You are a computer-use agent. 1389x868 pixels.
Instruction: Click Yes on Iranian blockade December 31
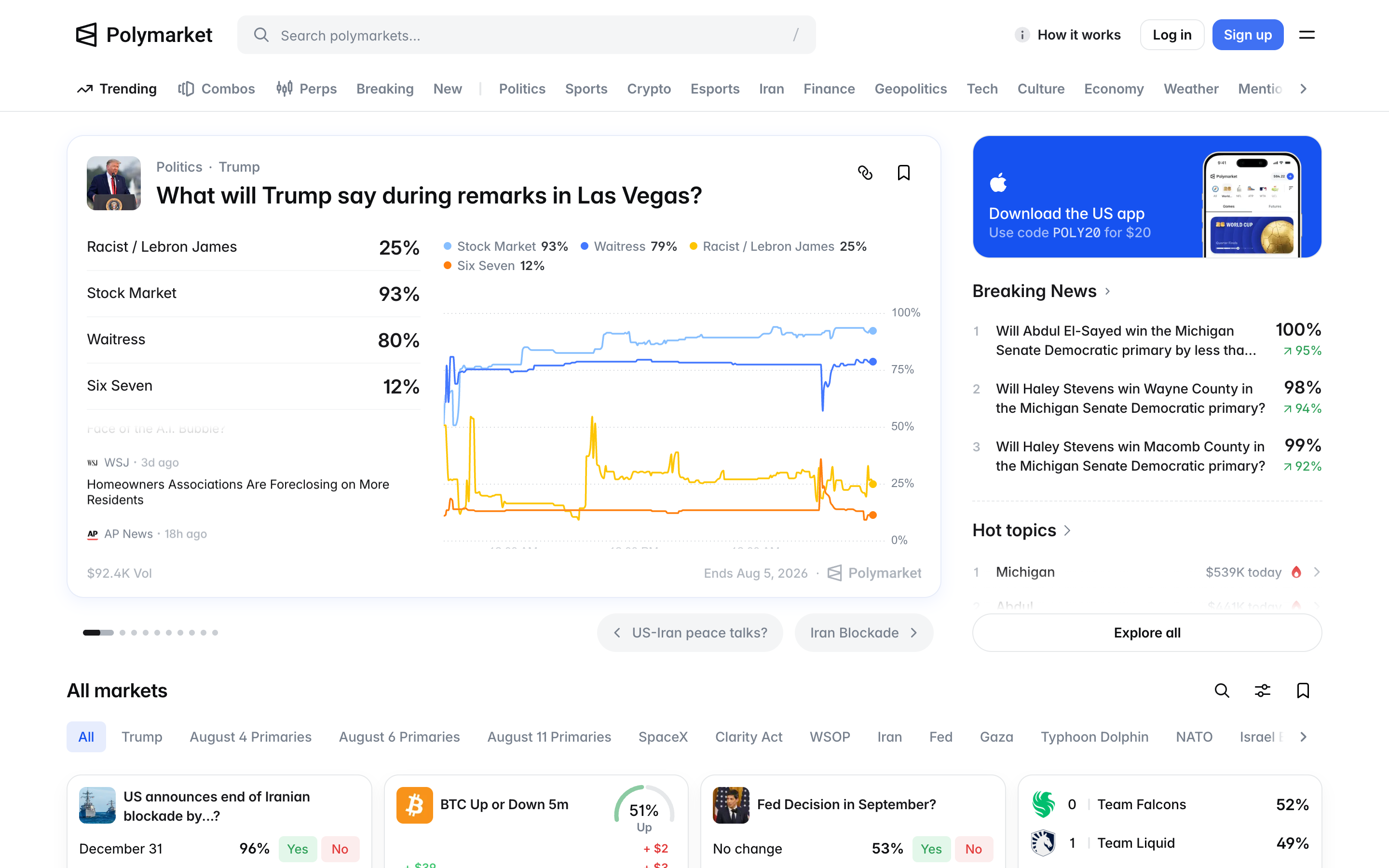point(297,849)
